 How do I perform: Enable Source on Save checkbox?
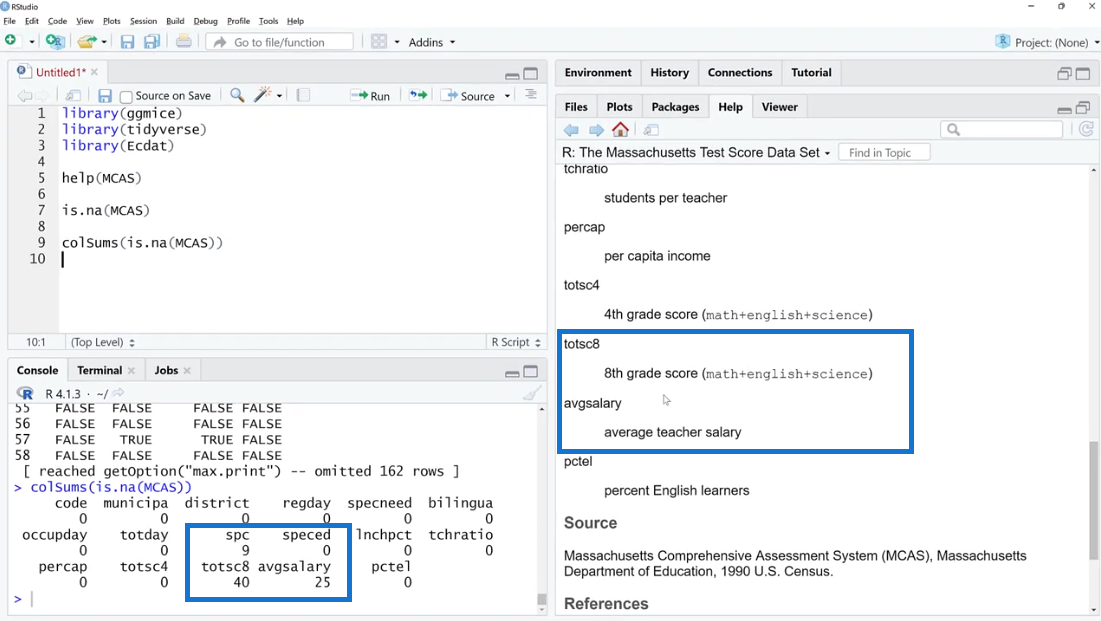(126, 96)
